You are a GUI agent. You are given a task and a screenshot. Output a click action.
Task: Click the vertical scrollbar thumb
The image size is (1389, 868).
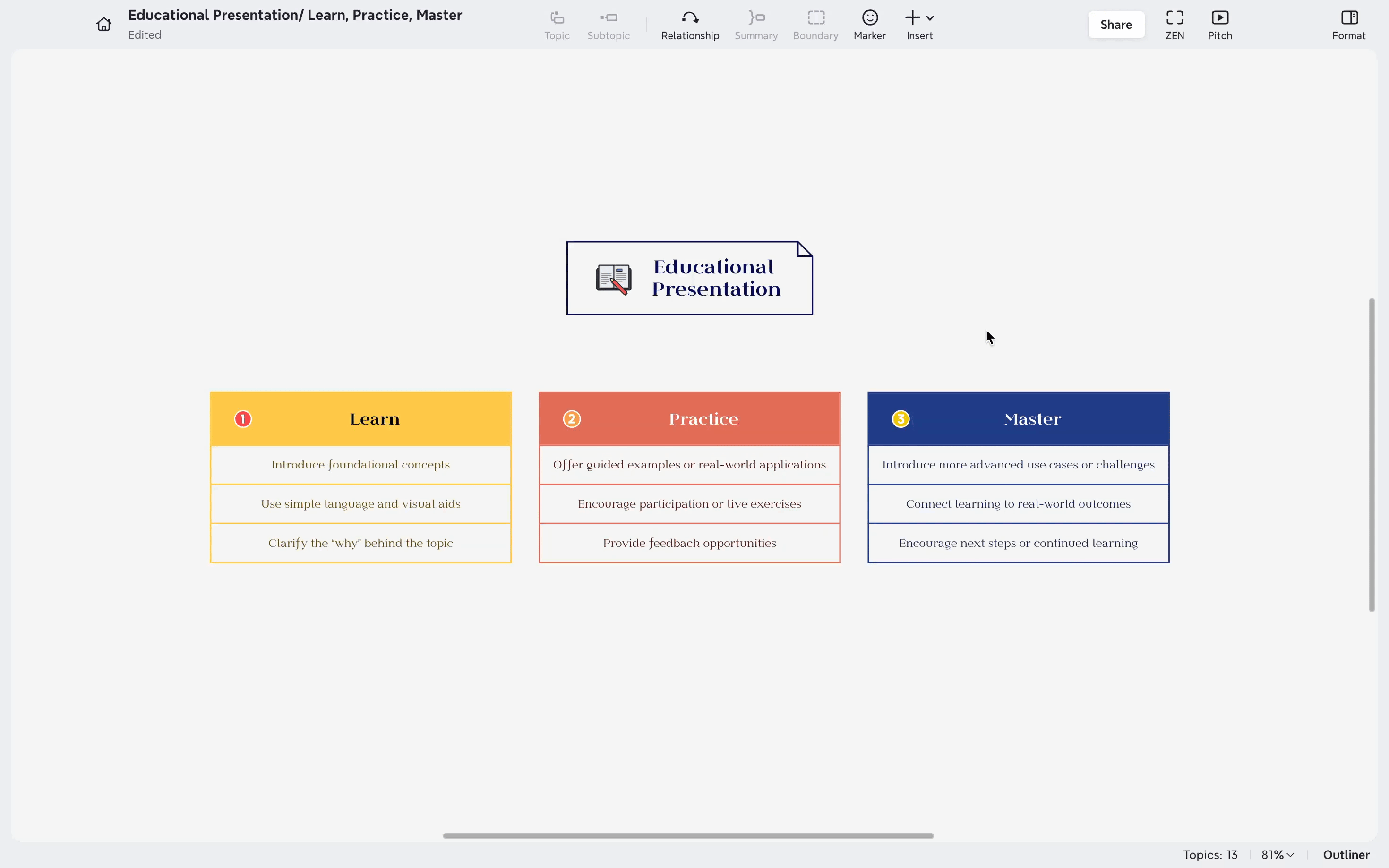tap(1372, 455)
